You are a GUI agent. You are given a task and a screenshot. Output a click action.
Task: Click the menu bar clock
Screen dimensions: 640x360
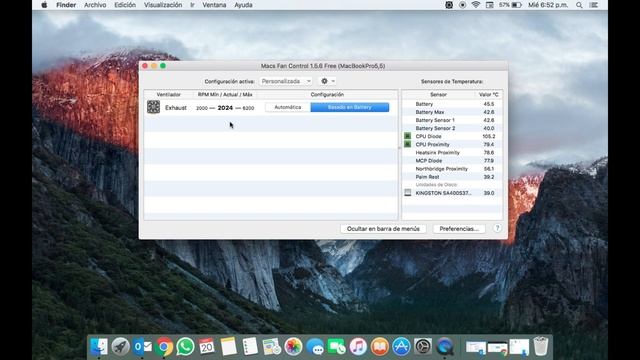pos(548,5)
